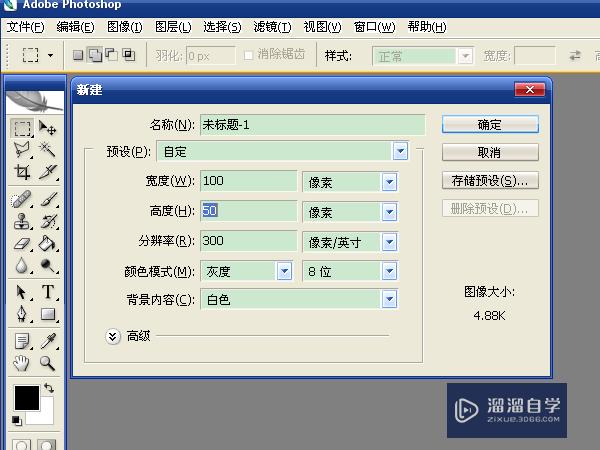This screenshot has width=600, height=450.
Task: Switch to Standard editing mode
Action: click(21, 445)
